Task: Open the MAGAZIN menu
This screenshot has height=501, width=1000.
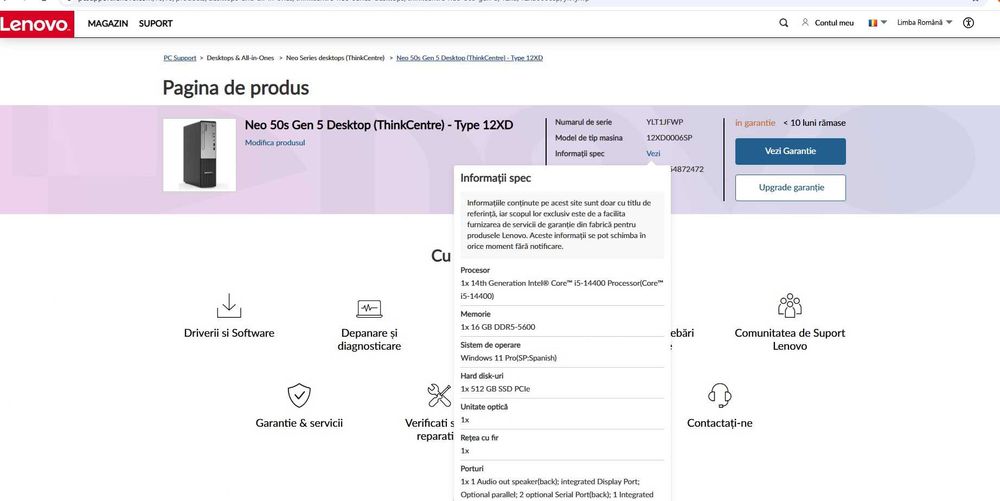Action: click(x=108, y=24)
